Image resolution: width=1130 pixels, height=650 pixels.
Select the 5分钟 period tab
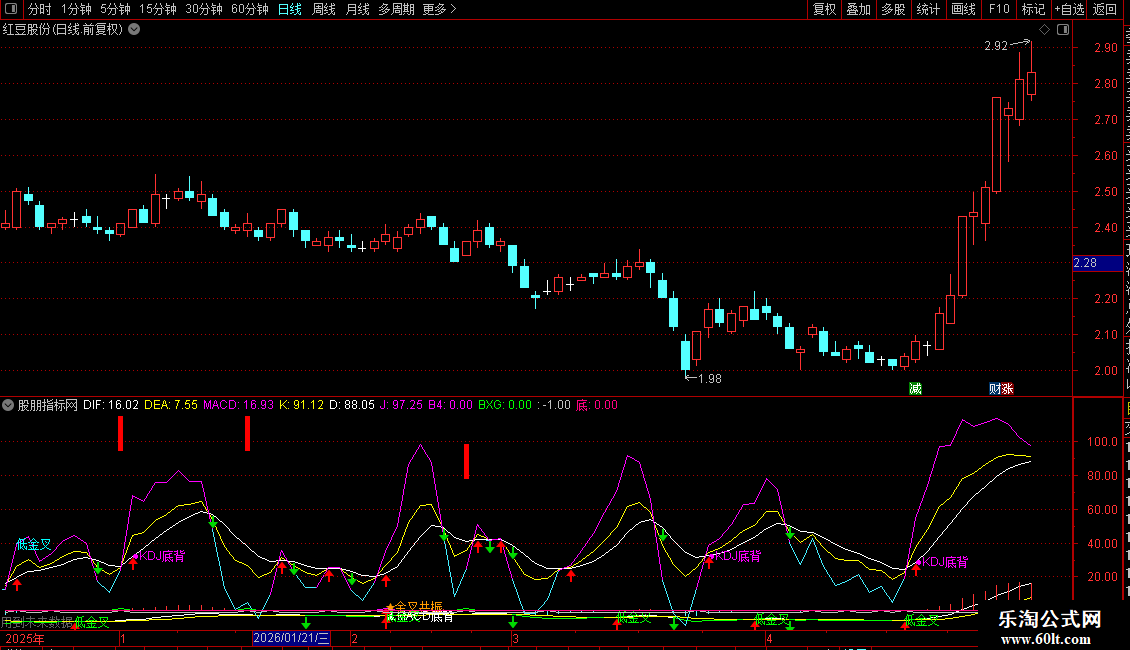(115, 9)
